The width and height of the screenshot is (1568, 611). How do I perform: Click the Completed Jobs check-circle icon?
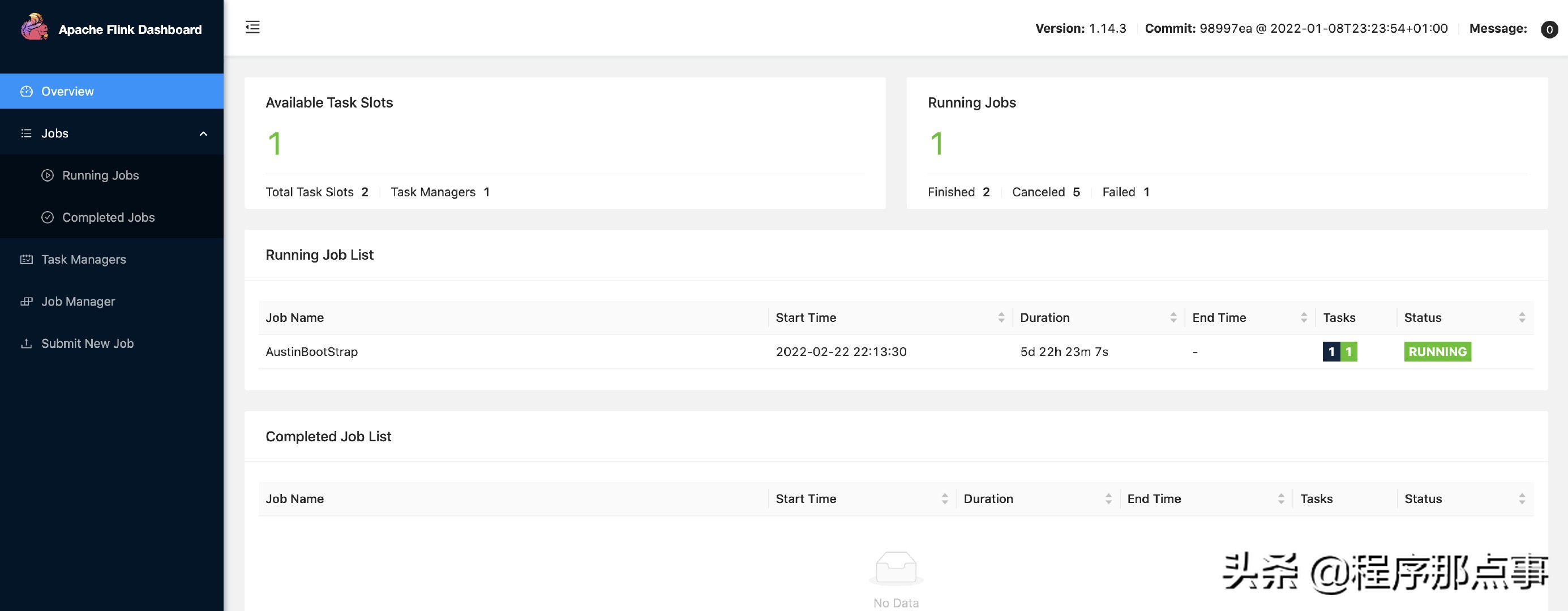(48, 217)
